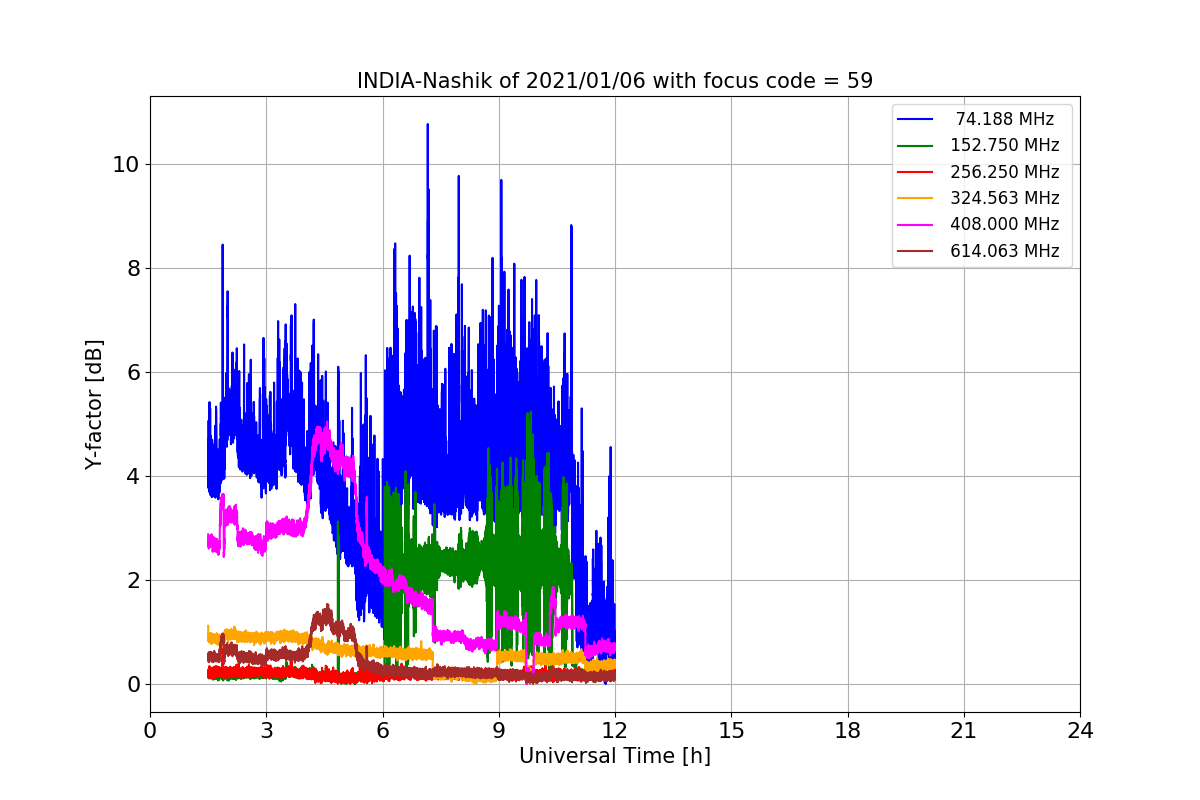
Task: Click the magenta line legend swatch
Action: pos(916,225)
